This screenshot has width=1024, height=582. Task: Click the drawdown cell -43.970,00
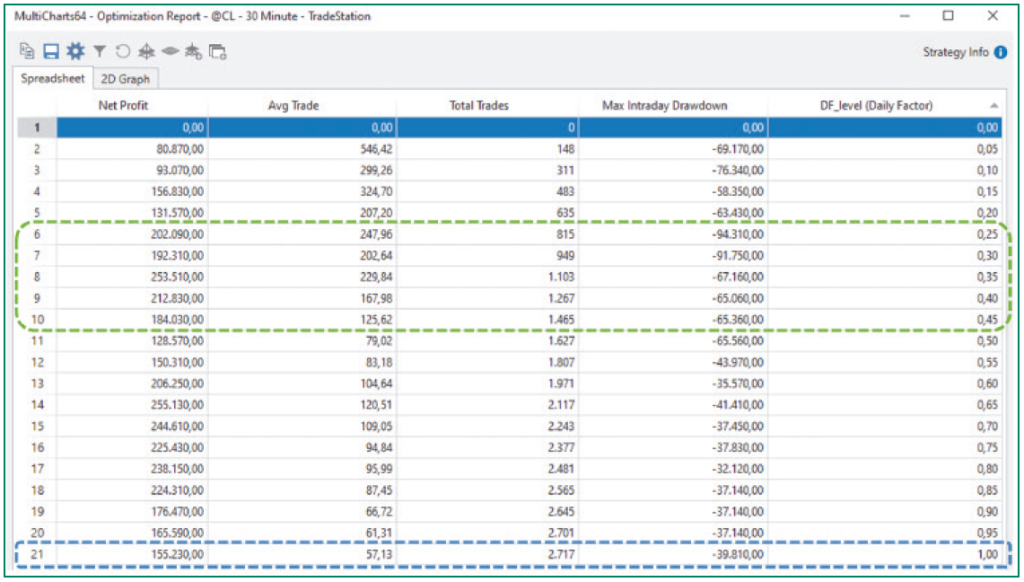pos(673,363)
